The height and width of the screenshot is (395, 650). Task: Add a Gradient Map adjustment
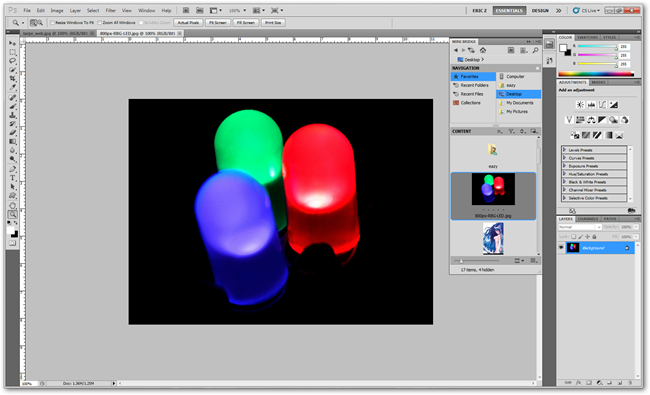coord(609,135)
